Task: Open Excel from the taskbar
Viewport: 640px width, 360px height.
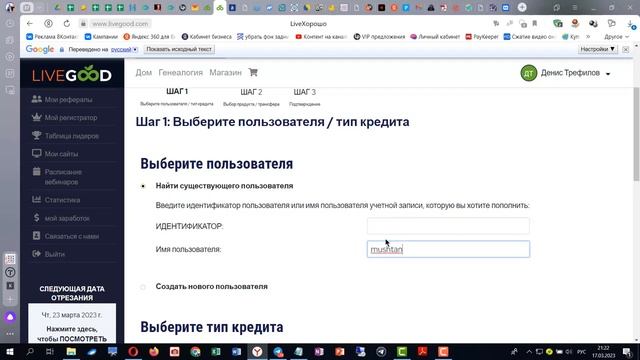Action: (x=216, y=351)
